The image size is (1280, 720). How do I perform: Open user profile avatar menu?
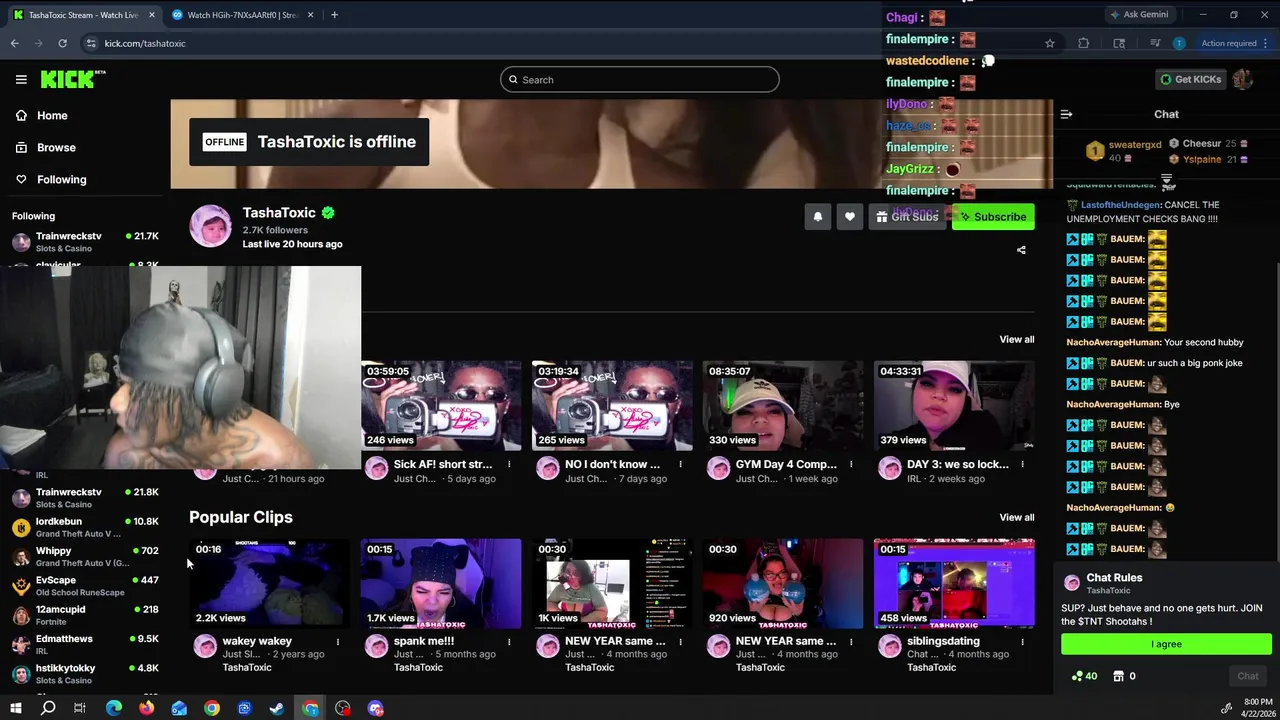tap(1243, 80)
